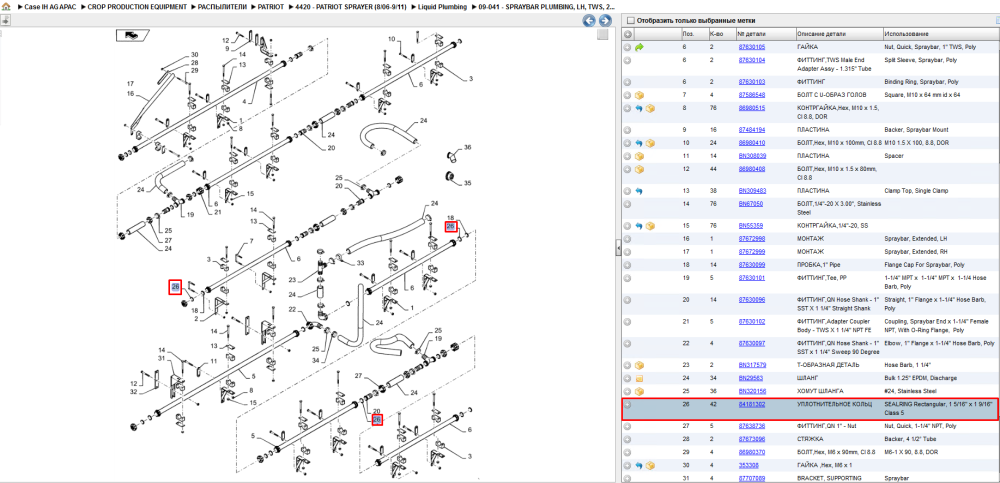Click callout 30 at diagram top left

pyautogui.click(x=195, y=55)
